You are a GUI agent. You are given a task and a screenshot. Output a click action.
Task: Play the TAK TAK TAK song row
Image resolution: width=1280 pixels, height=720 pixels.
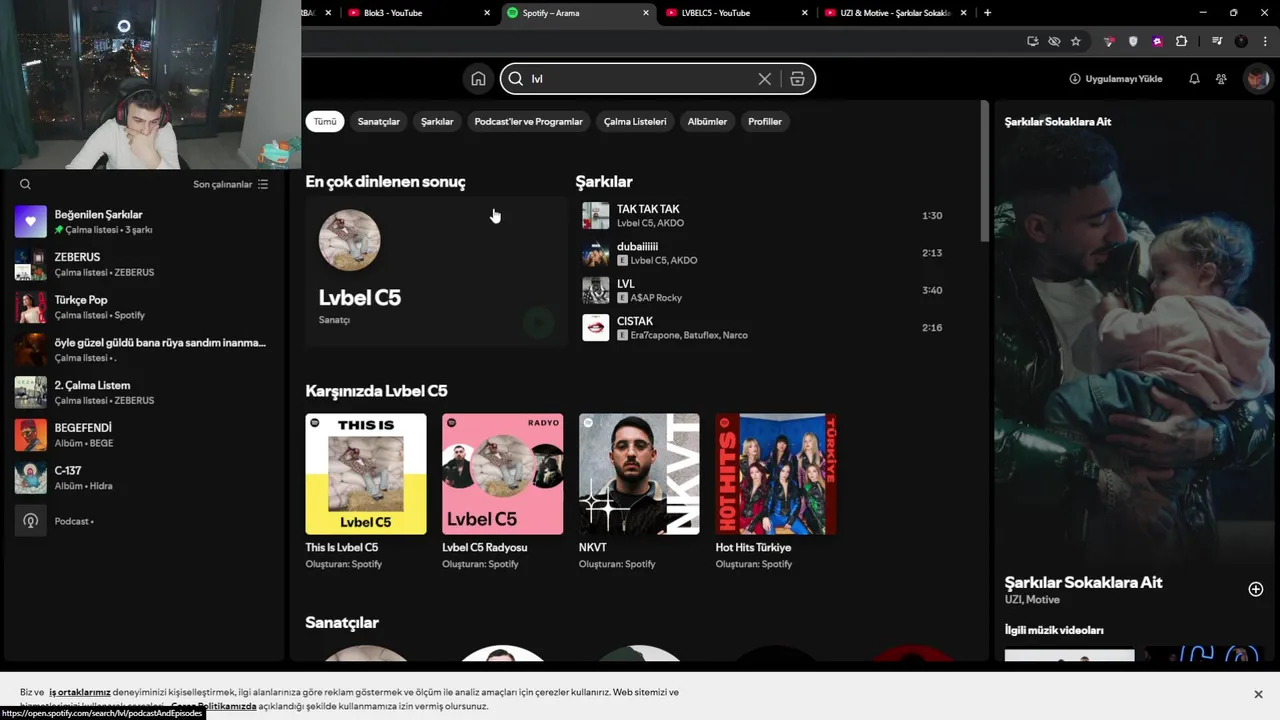(x=763, y=216)
